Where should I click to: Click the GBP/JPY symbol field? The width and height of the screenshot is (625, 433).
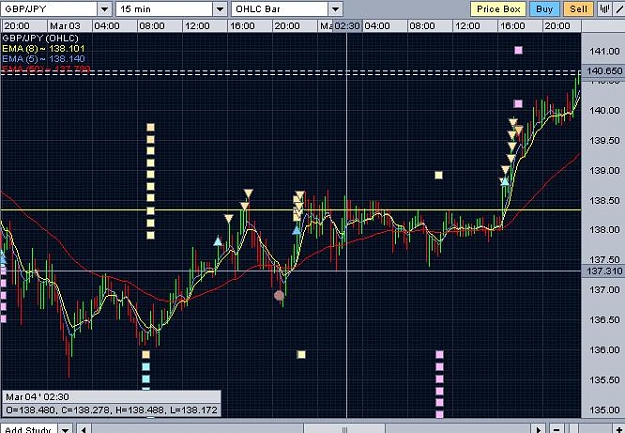click(49, 9)
